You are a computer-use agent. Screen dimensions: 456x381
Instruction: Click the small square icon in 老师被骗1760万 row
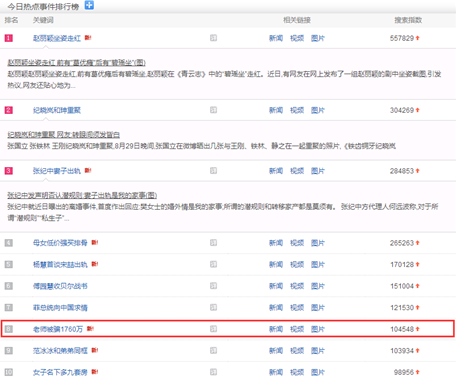click(213, 329)
